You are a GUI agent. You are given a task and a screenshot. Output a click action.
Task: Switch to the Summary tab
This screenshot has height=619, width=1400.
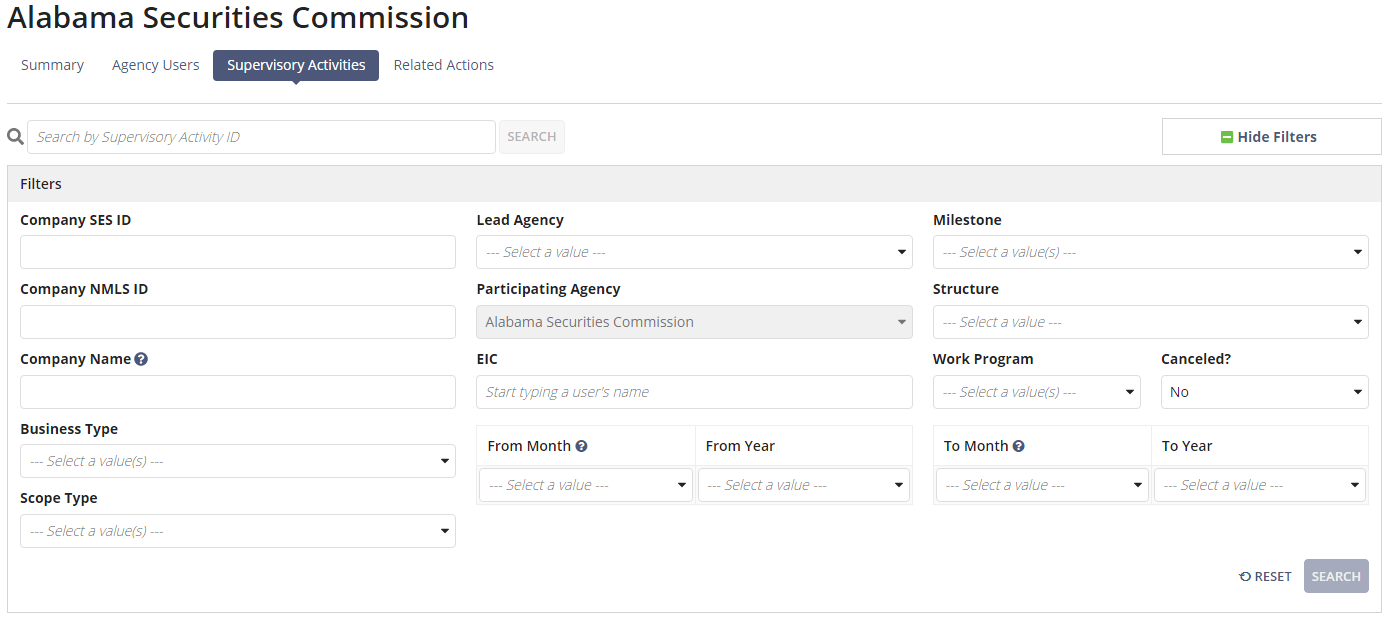pos(52,64)
